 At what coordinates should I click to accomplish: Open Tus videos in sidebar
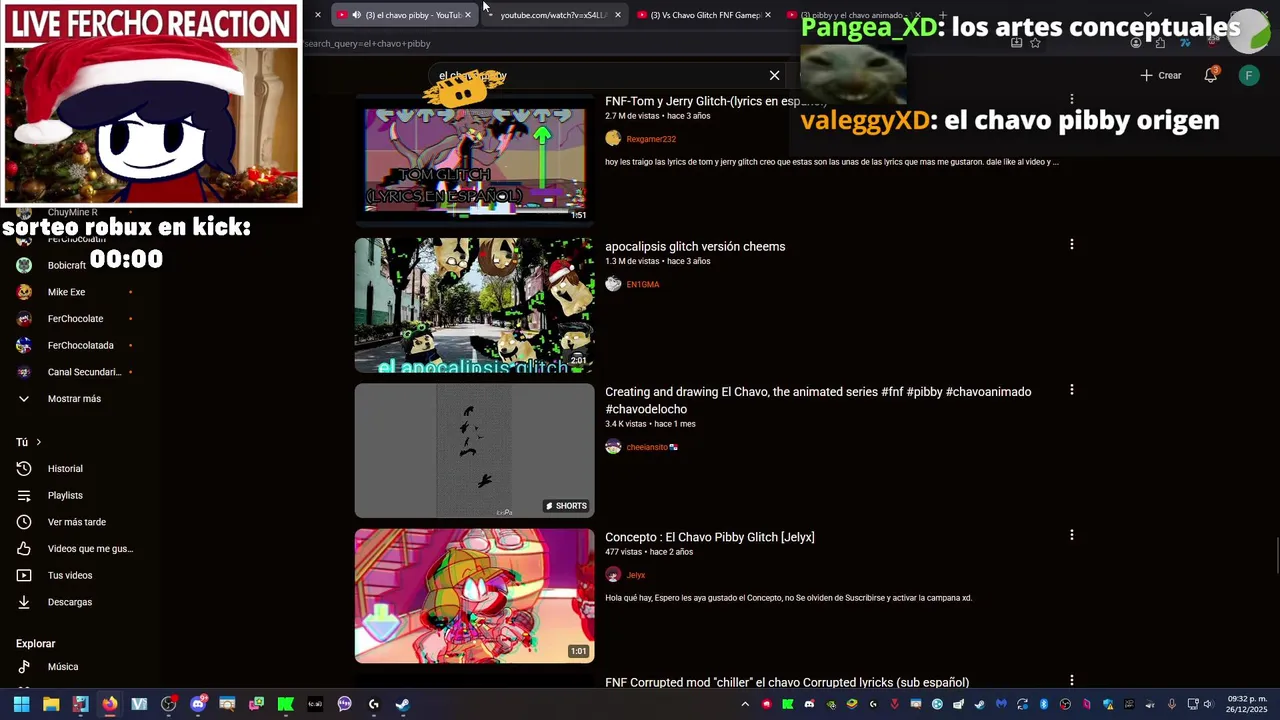[x=70, y=575]
